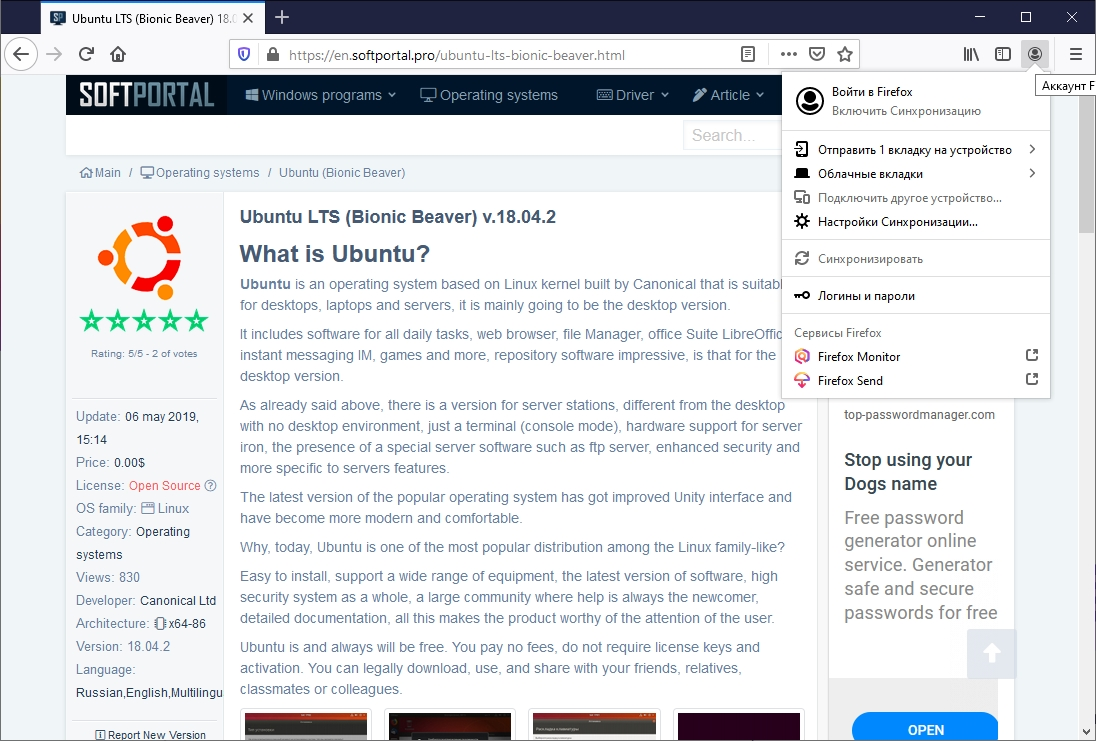Click the Canonical Ltd developer text

click(x=178, y=600)
